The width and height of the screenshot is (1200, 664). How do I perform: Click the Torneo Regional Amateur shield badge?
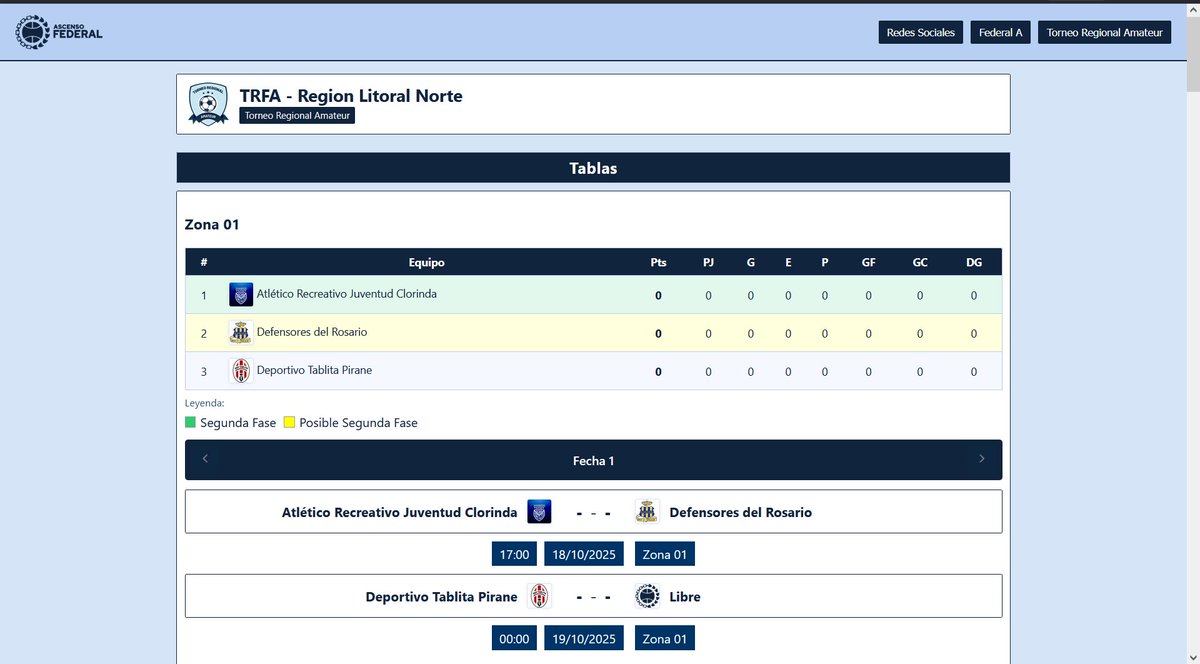point(208,104)
